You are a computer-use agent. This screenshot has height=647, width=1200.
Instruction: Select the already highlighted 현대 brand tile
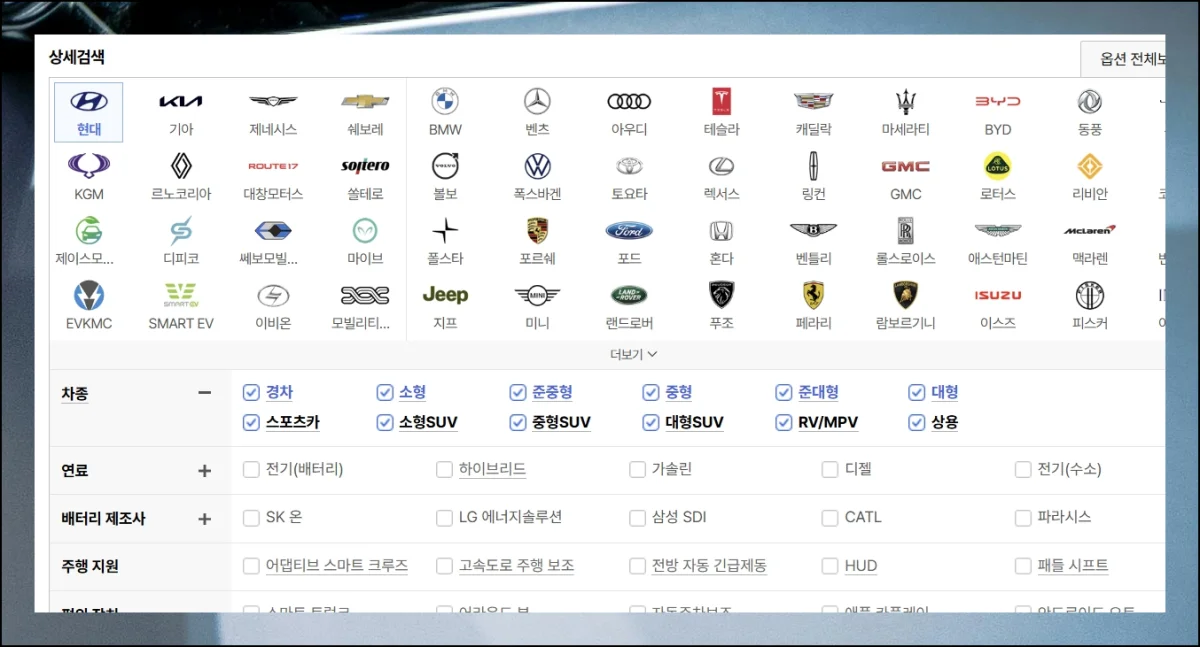(x=89, y=111)
